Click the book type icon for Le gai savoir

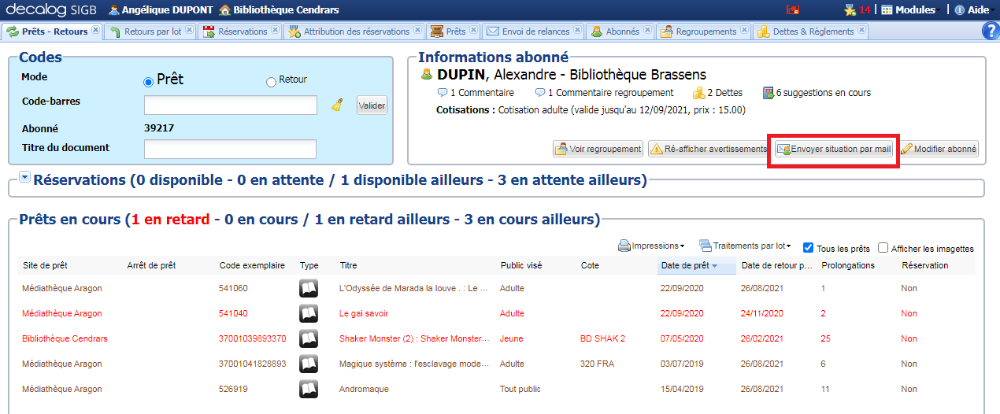[309, 313]
